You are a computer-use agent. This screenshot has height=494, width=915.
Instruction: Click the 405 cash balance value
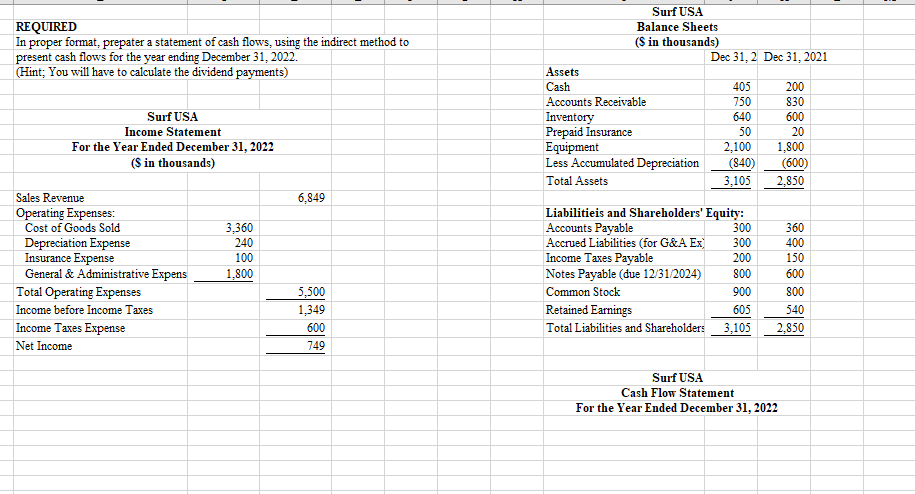click(742, 87)
